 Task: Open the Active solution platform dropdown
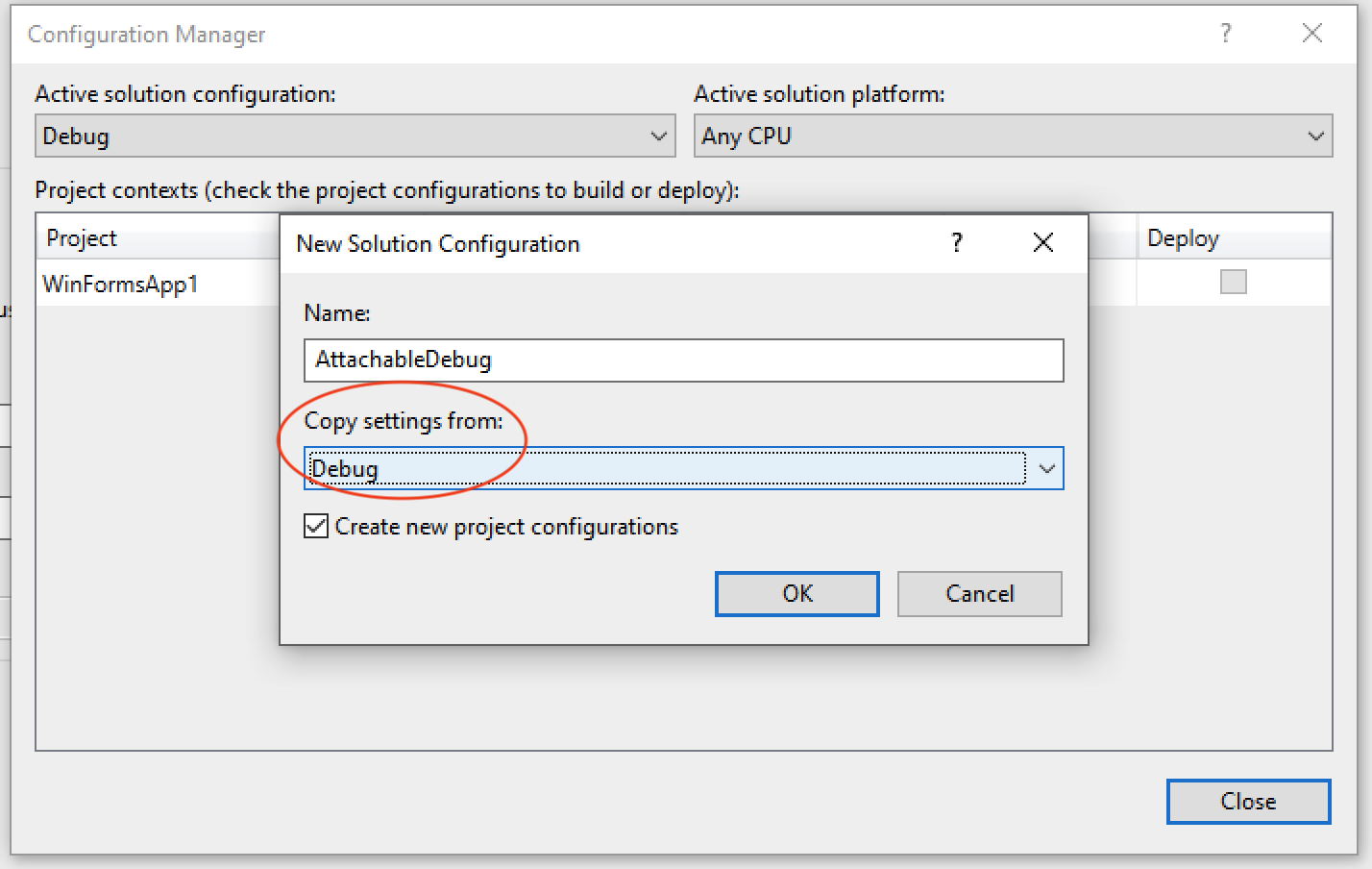1315,136
